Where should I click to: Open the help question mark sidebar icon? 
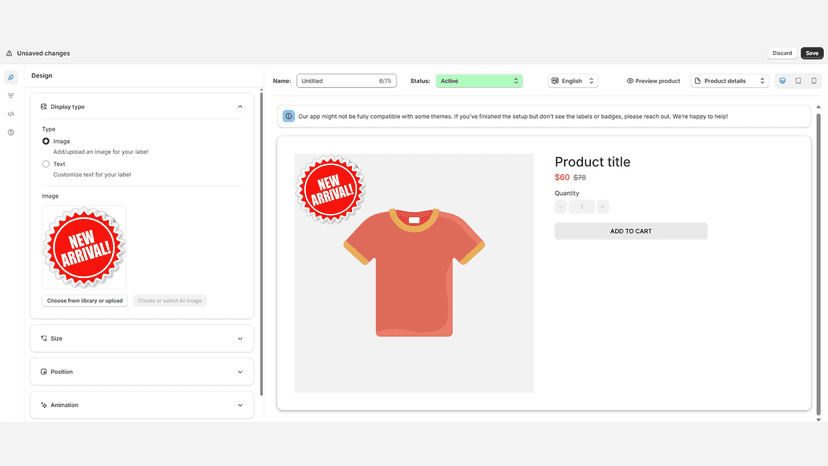click(x=11, y=133)
